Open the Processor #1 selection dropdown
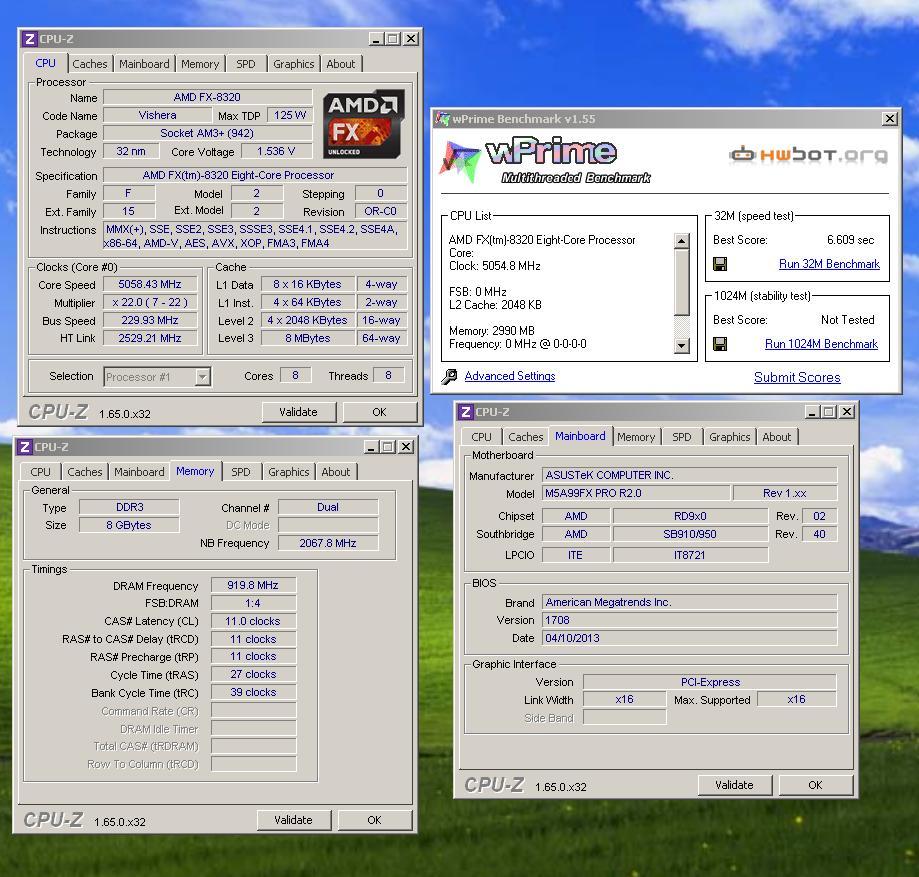Screen dimensions: 919x877 tap(202, 376)
